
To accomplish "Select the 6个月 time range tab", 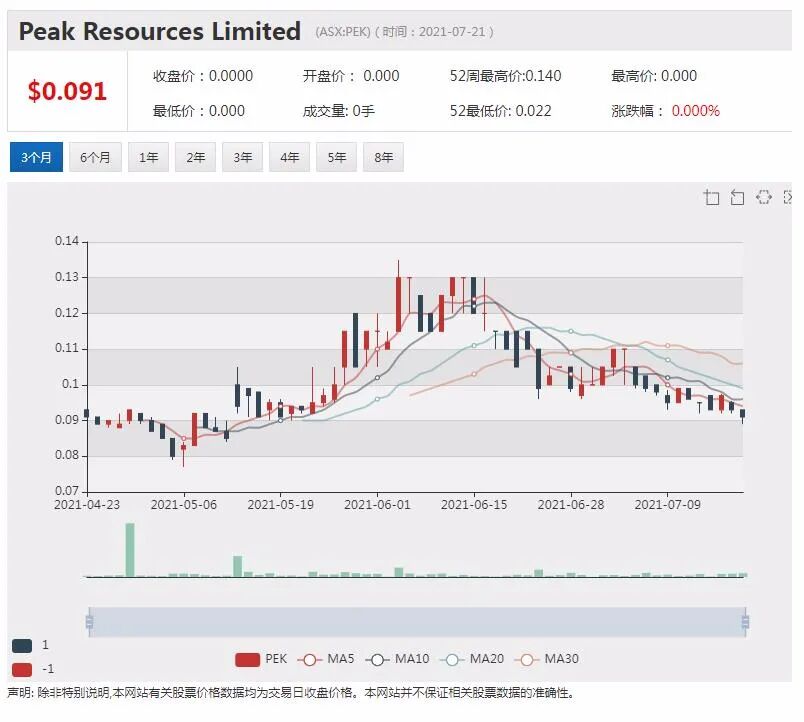I will pos(95,157).
